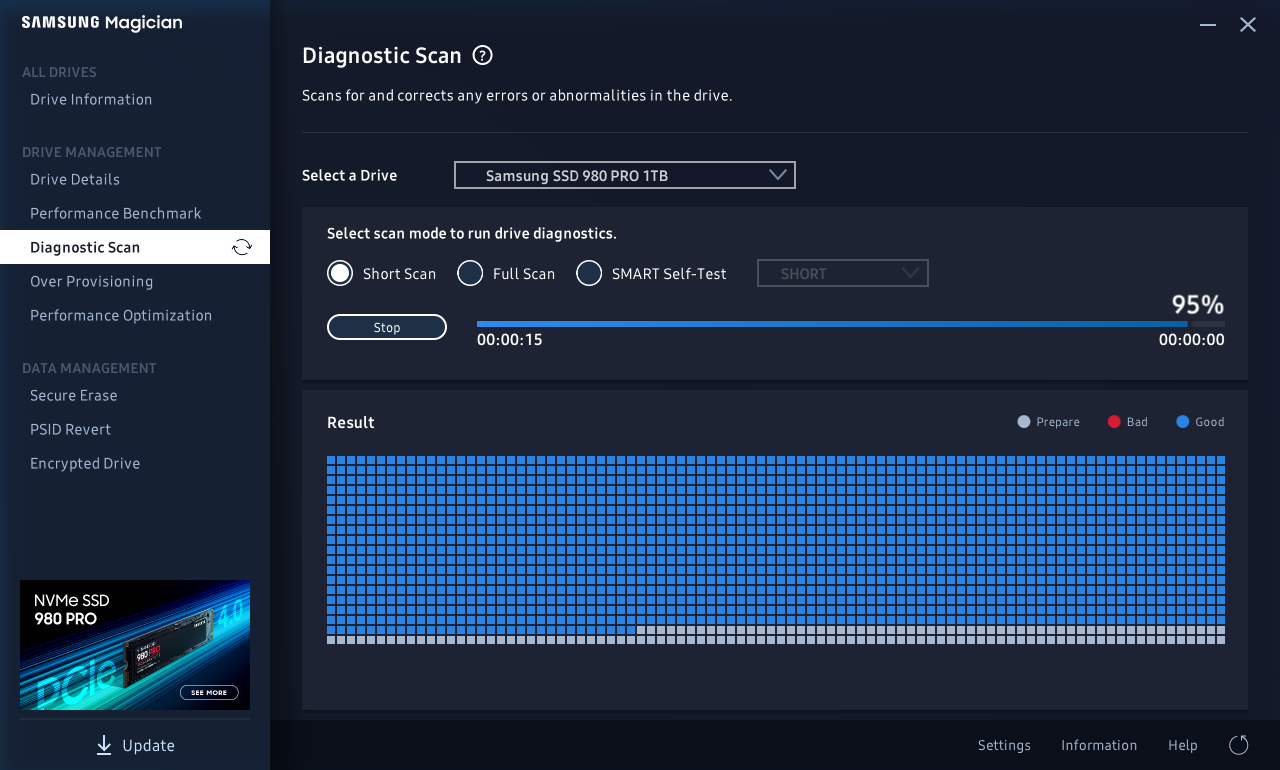1280x770 pixels.
Task: Click the grey Prepare legend dot
Action: pyautogui.click(x=1023, y=422)
